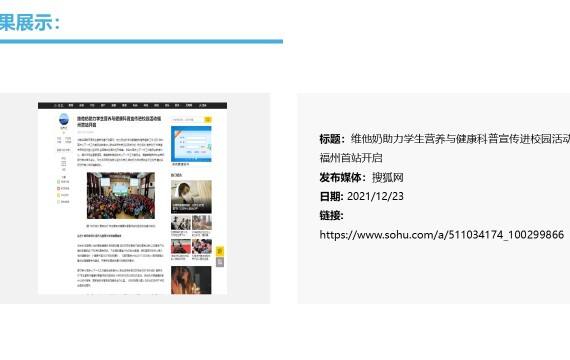Click the 维他奶 title text line
Screen dimensions: 570x360
[x=460, y=139]
